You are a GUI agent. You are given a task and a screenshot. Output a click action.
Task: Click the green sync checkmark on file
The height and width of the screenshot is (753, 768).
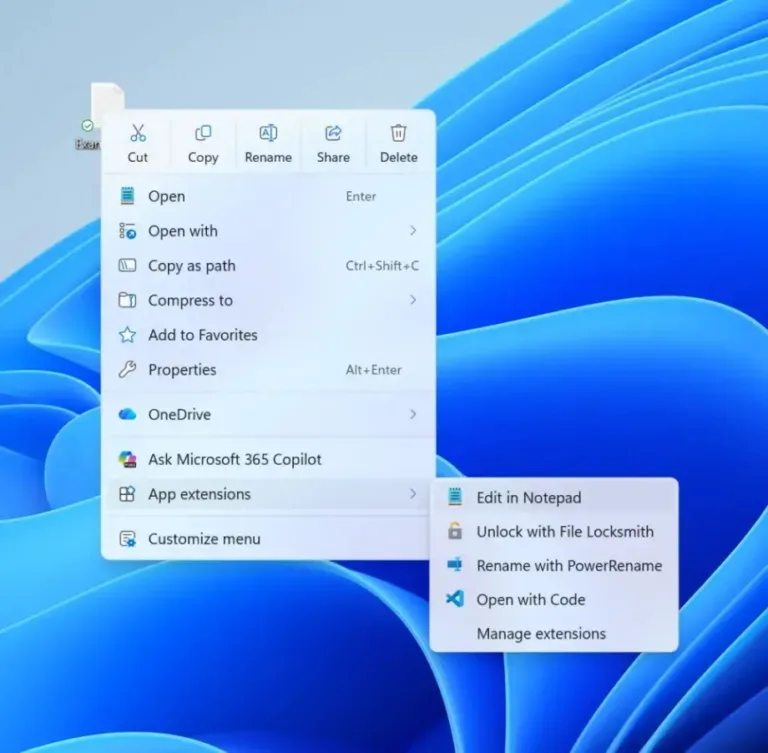[87, 126]
